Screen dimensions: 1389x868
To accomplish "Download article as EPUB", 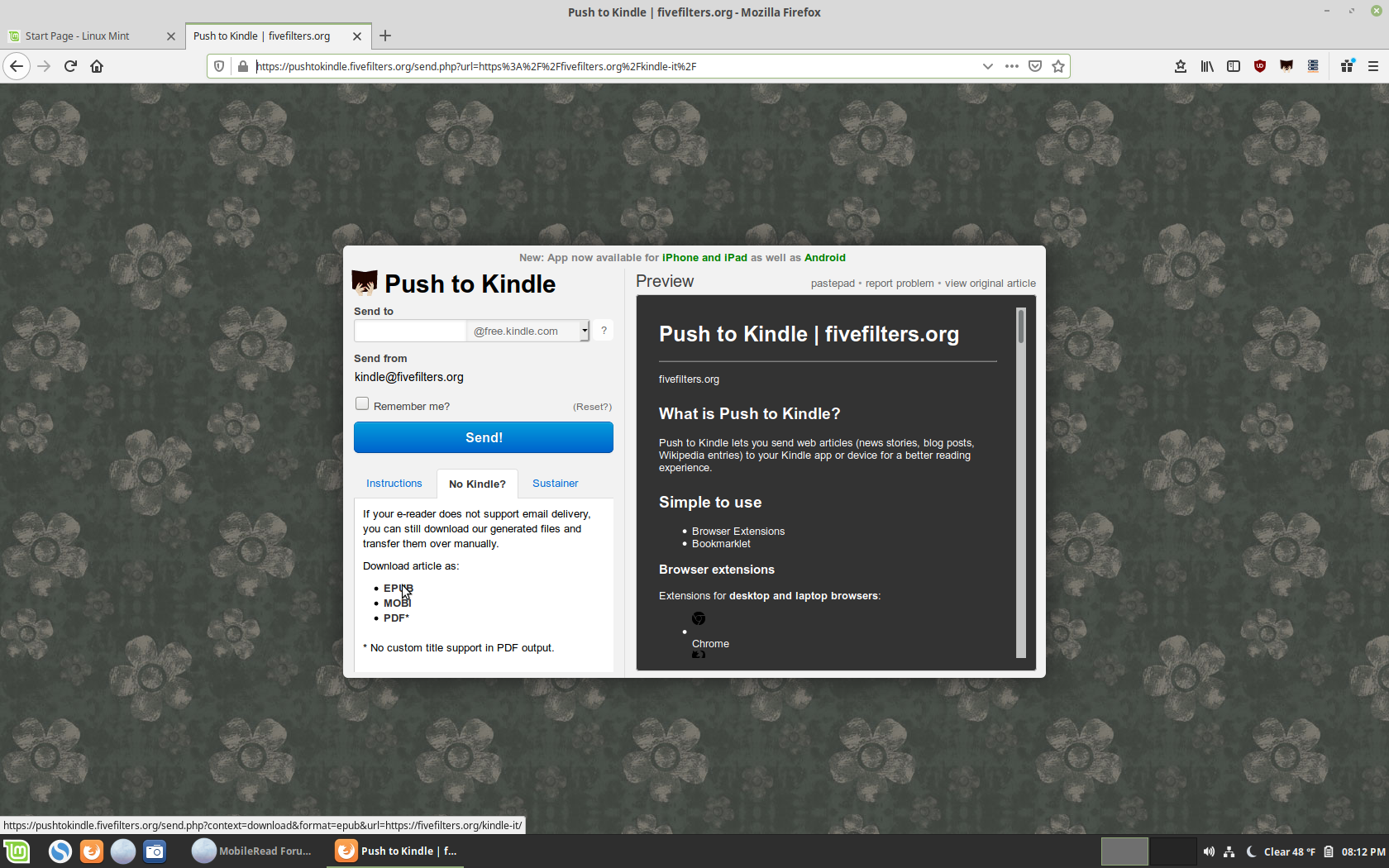I will pyautogui.click(x=399, y=589).
